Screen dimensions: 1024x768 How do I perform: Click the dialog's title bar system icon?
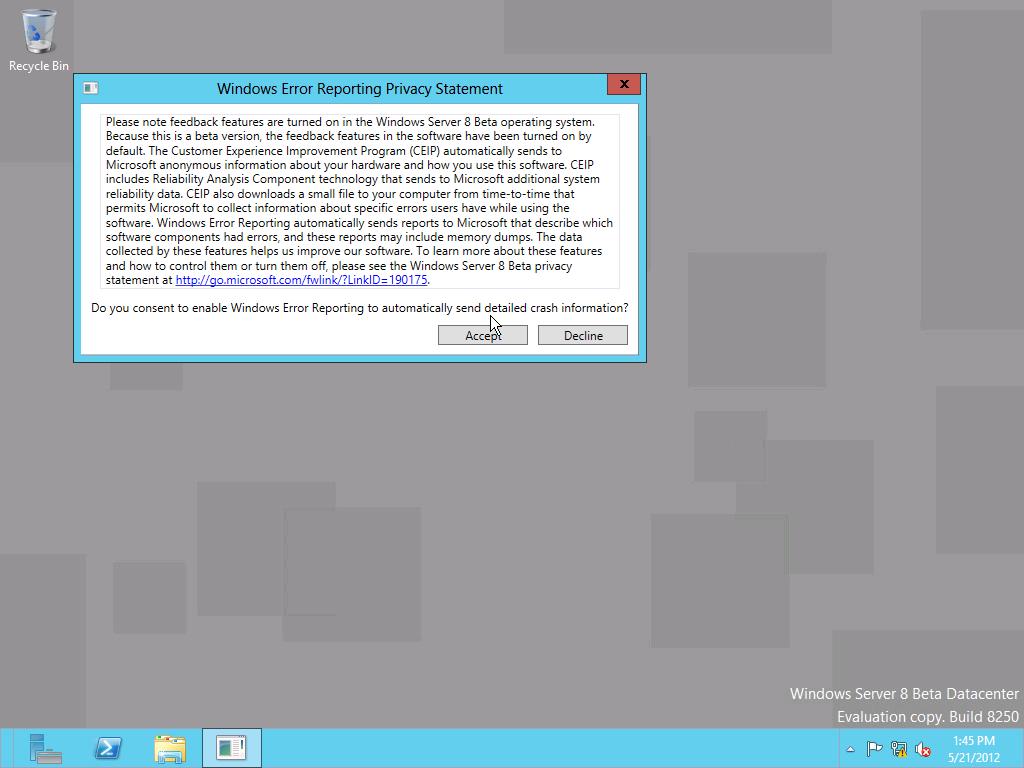pyautogui.click(x=91, y=88)
